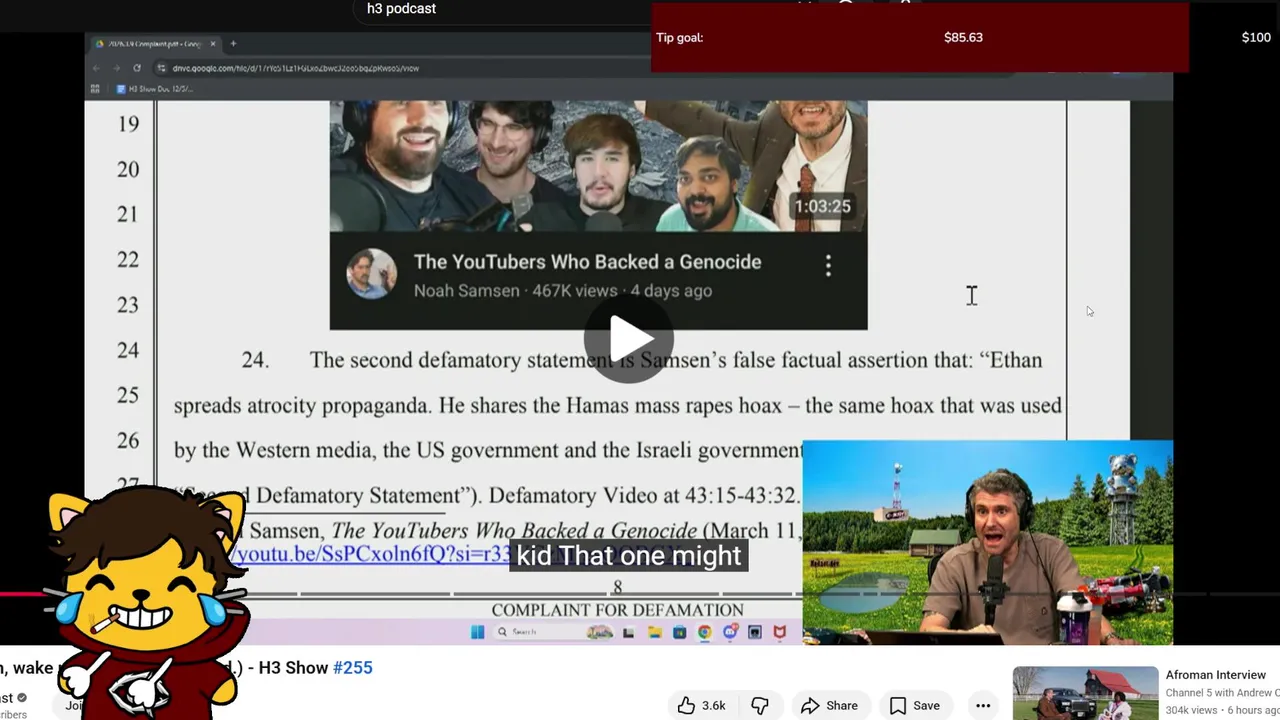Click the Windows taskbar Search box
Viewport: 1280px width, 720px height.
point(553,632)
